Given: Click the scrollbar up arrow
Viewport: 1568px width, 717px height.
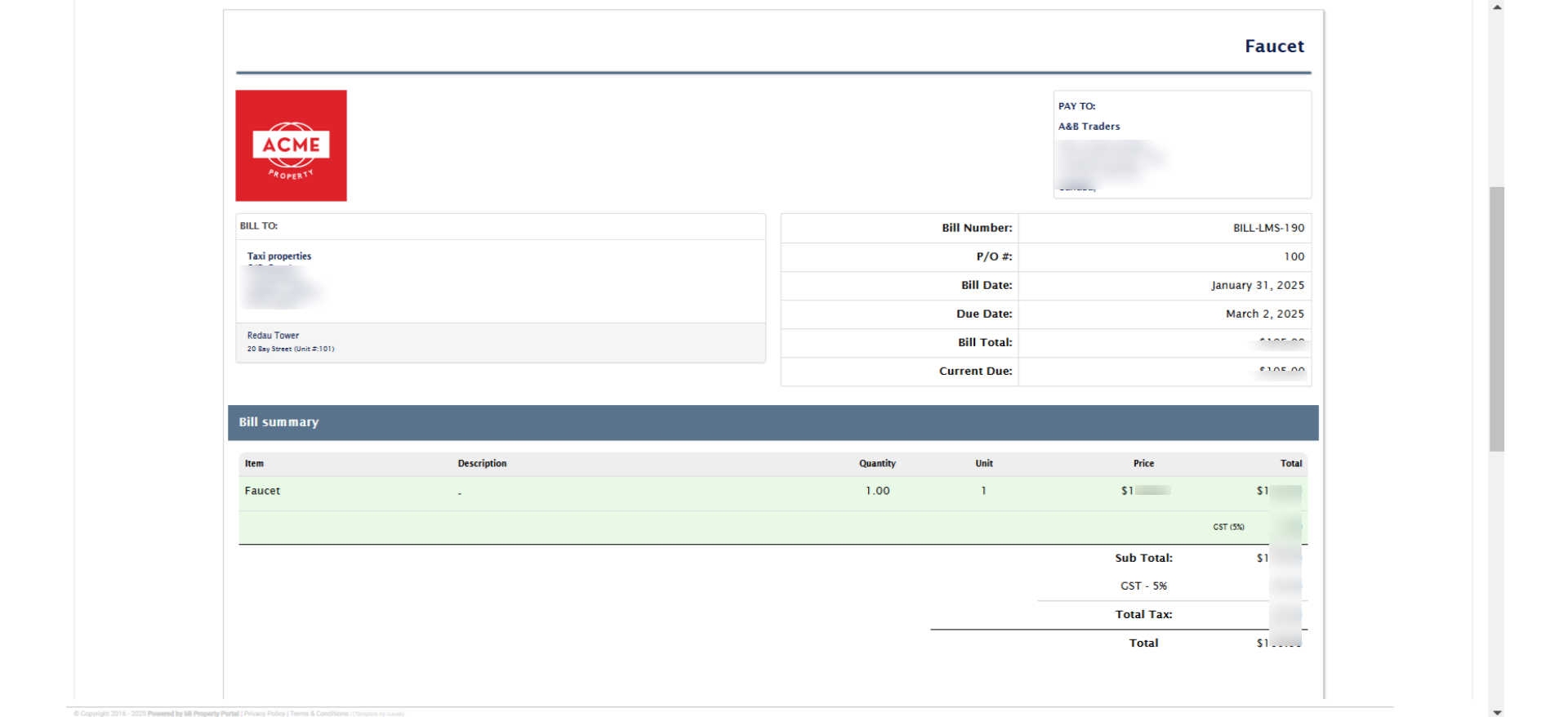Looking at the screenshot, I should pos(1496,7).
